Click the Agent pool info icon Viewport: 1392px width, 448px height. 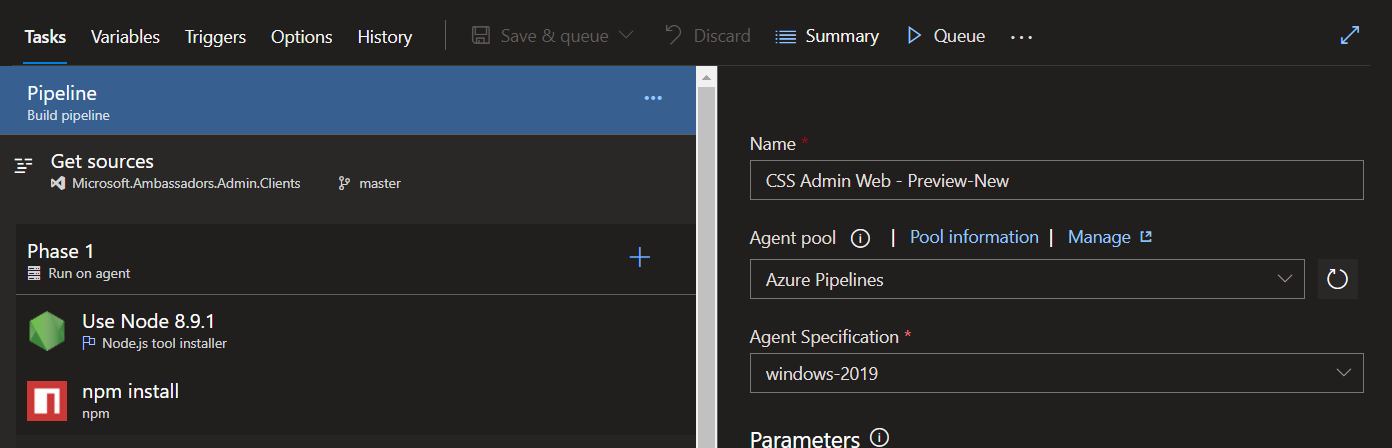click(x=858, y=238)
